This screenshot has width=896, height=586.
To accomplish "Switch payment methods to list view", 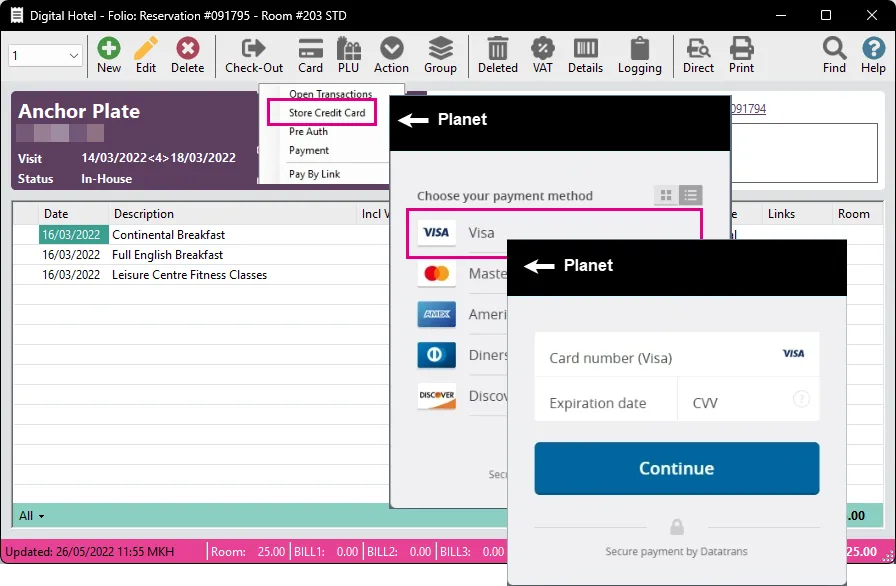I will tap(690, 196).
